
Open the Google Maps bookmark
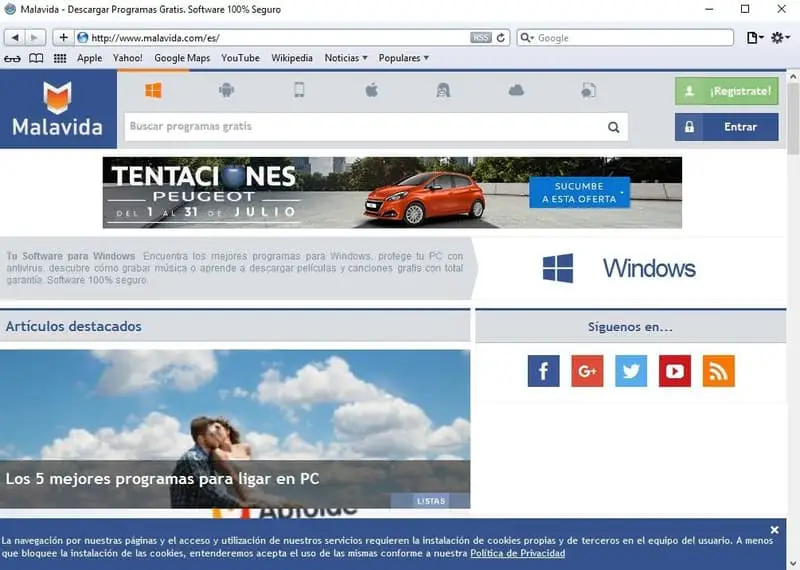182,58
